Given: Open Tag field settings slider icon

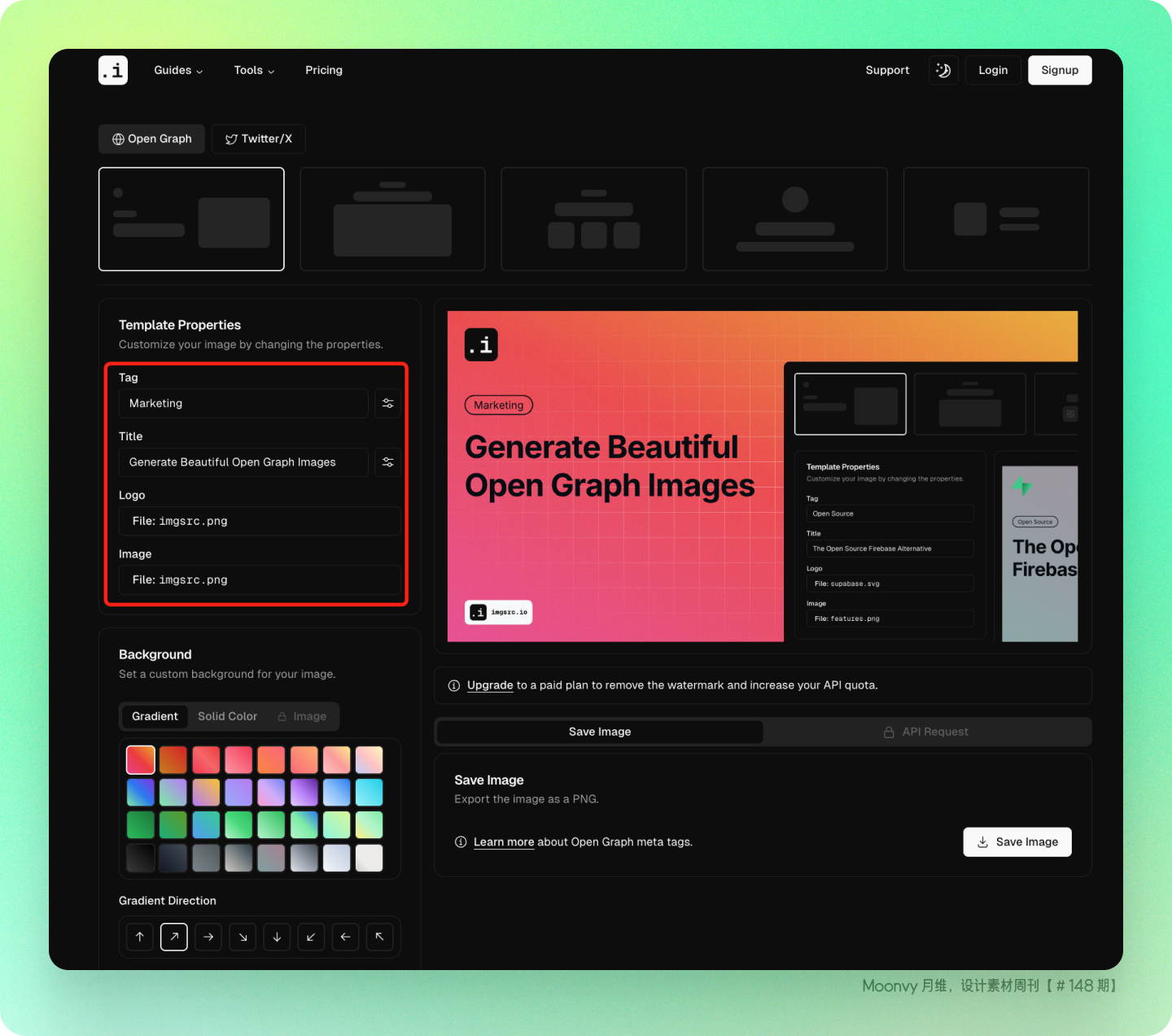Looking at the screenshot, I should [388, 404].
